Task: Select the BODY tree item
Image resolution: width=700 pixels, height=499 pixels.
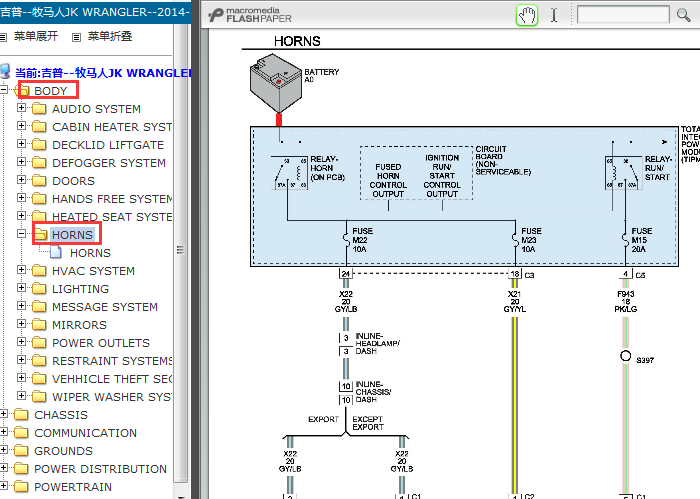Action: 50,91
